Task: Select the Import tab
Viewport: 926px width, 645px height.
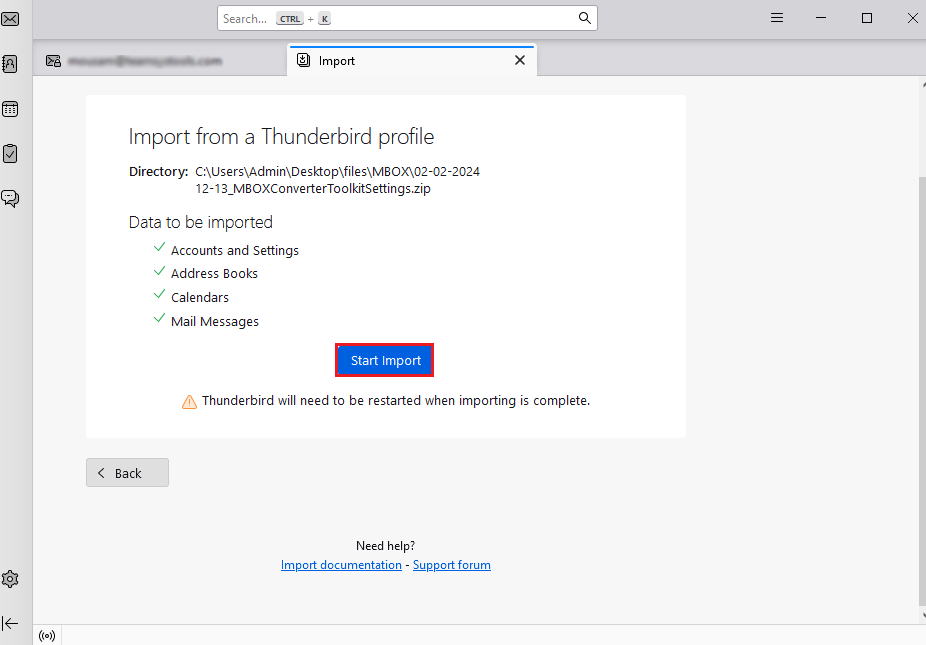Action: [412, 60]
